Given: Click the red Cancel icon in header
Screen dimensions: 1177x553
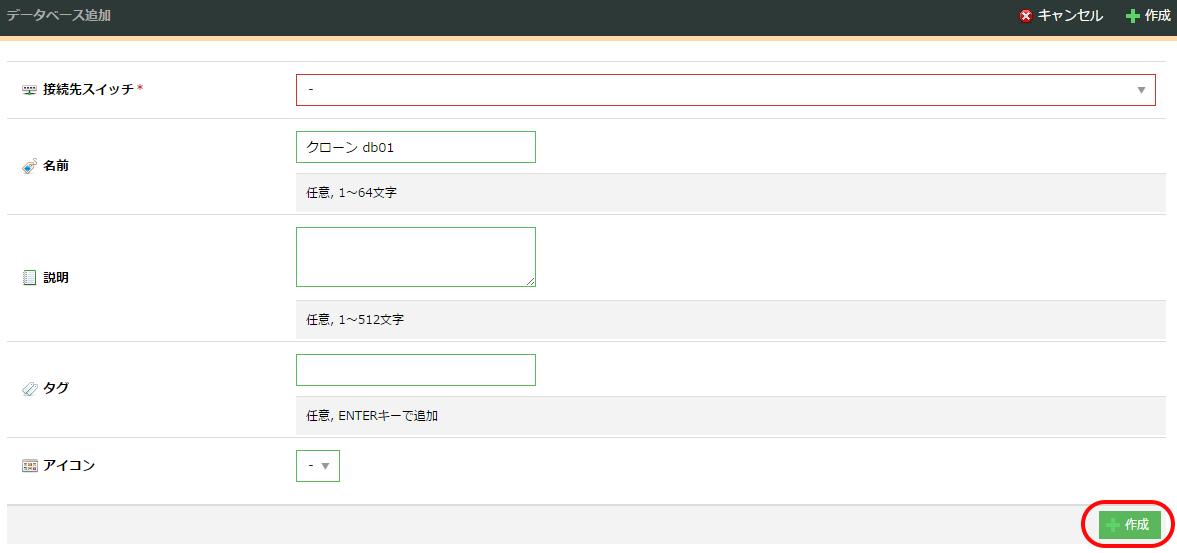Looking at the screenshot, I should click(x=1026, y=16).
